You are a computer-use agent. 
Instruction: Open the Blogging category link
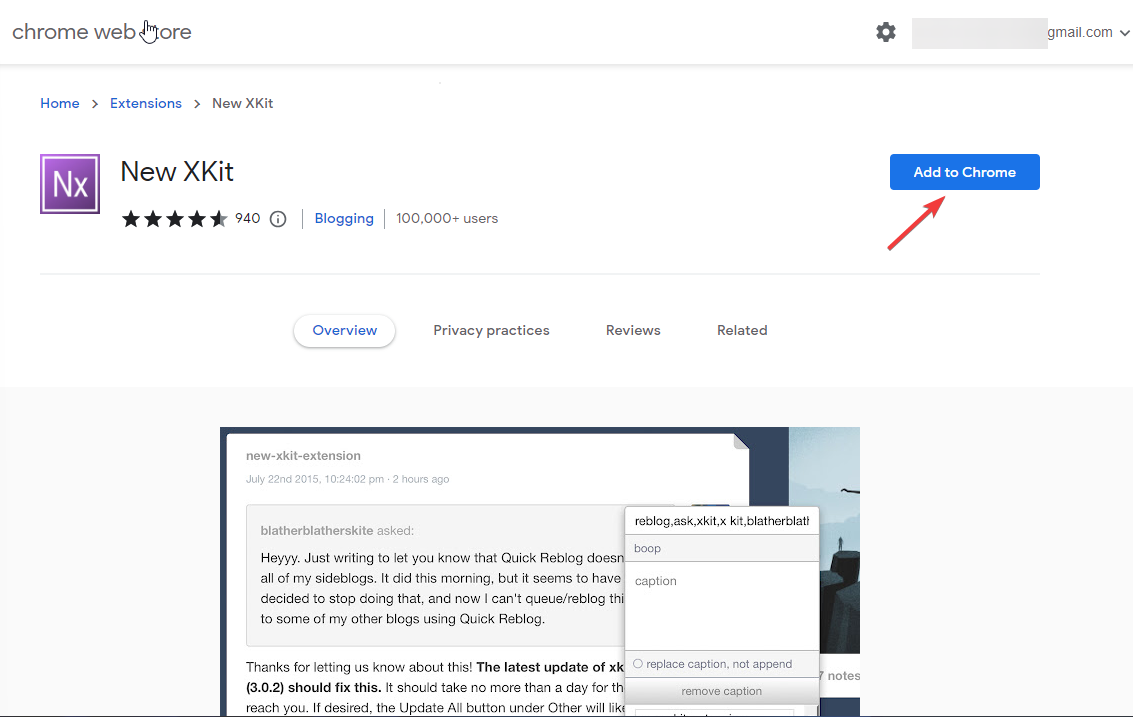tap(344, 218)
